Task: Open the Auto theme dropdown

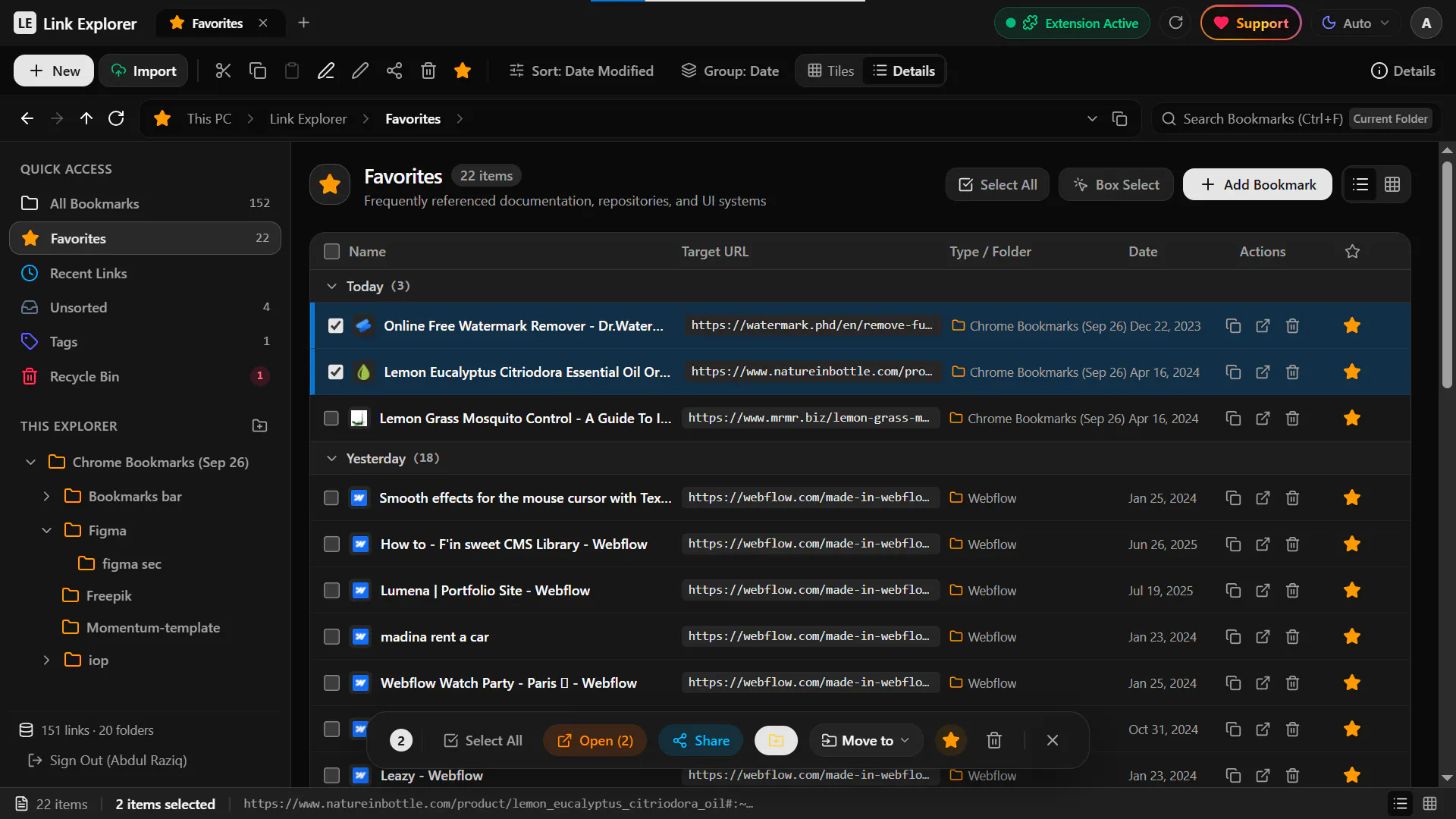Action: coord(1357,23)
